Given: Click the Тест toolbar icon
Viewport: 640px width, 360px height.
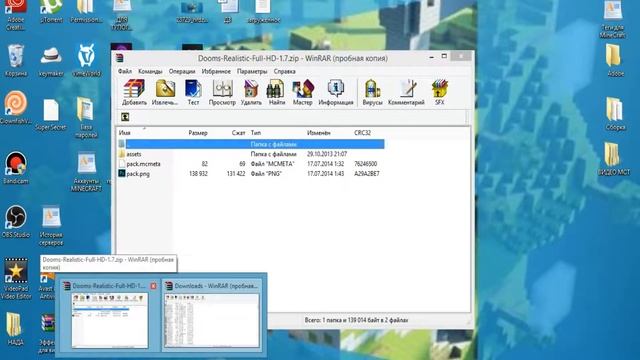Looking at the screenshot, I should tap(193, 92).
